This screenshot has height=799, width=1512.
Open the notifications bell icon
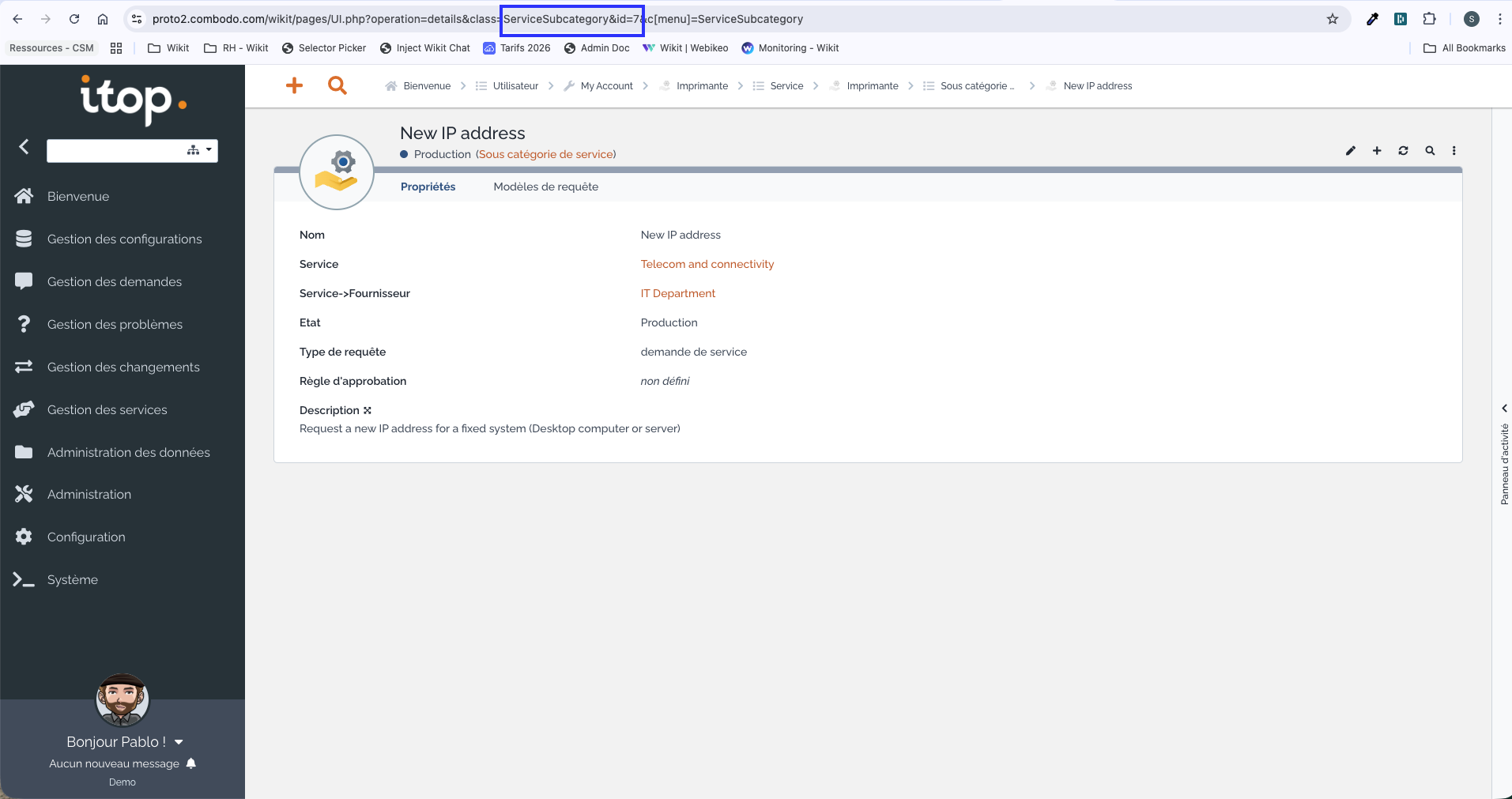[191, 763]
